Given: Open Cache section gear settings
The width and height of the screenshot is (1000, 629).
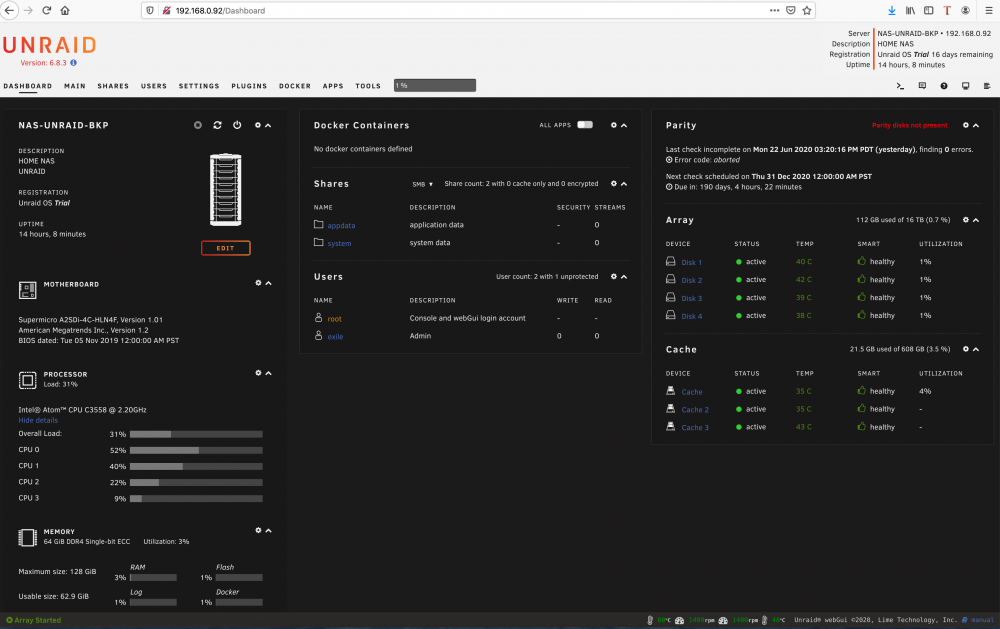Looking at the screenshot, I should point(966,349).
